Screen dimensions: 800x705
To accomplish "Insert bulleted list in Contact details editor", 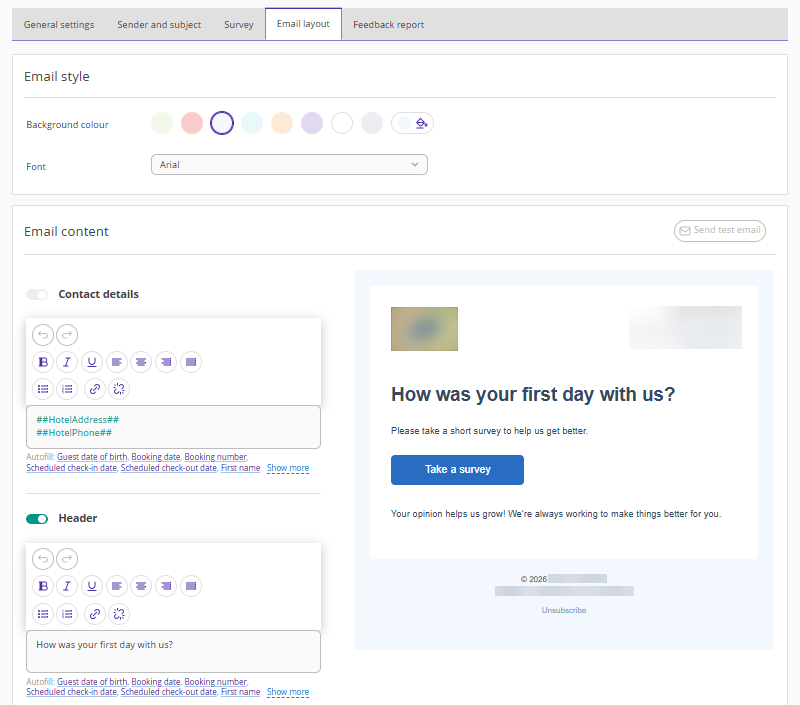I will [43, 389].
